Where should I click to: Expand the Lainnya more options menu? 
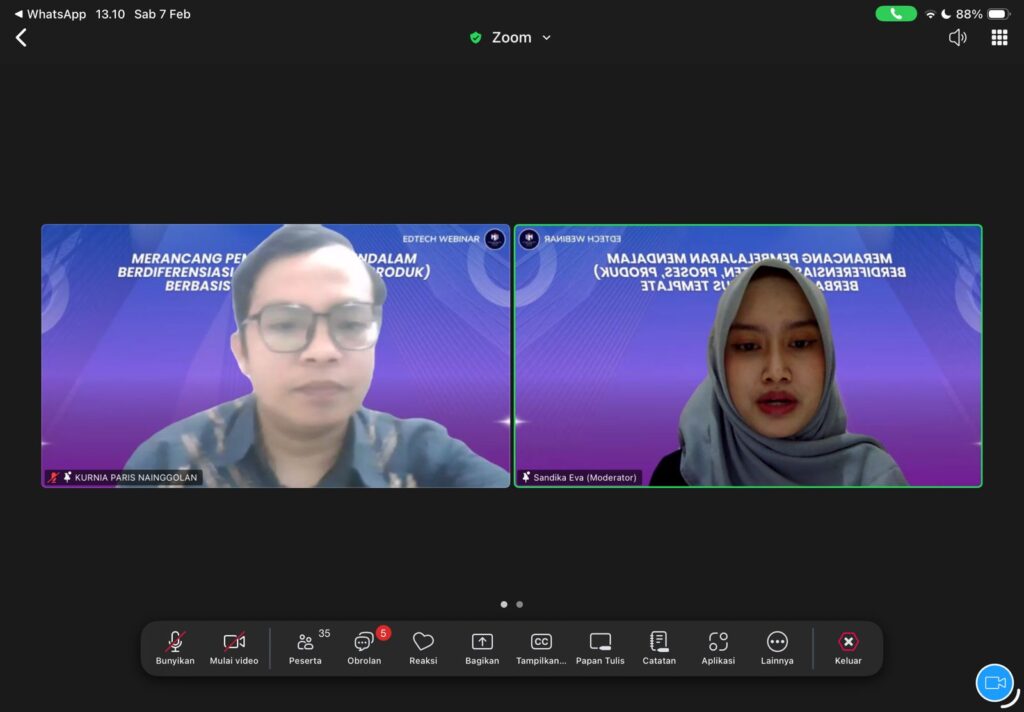777,647
